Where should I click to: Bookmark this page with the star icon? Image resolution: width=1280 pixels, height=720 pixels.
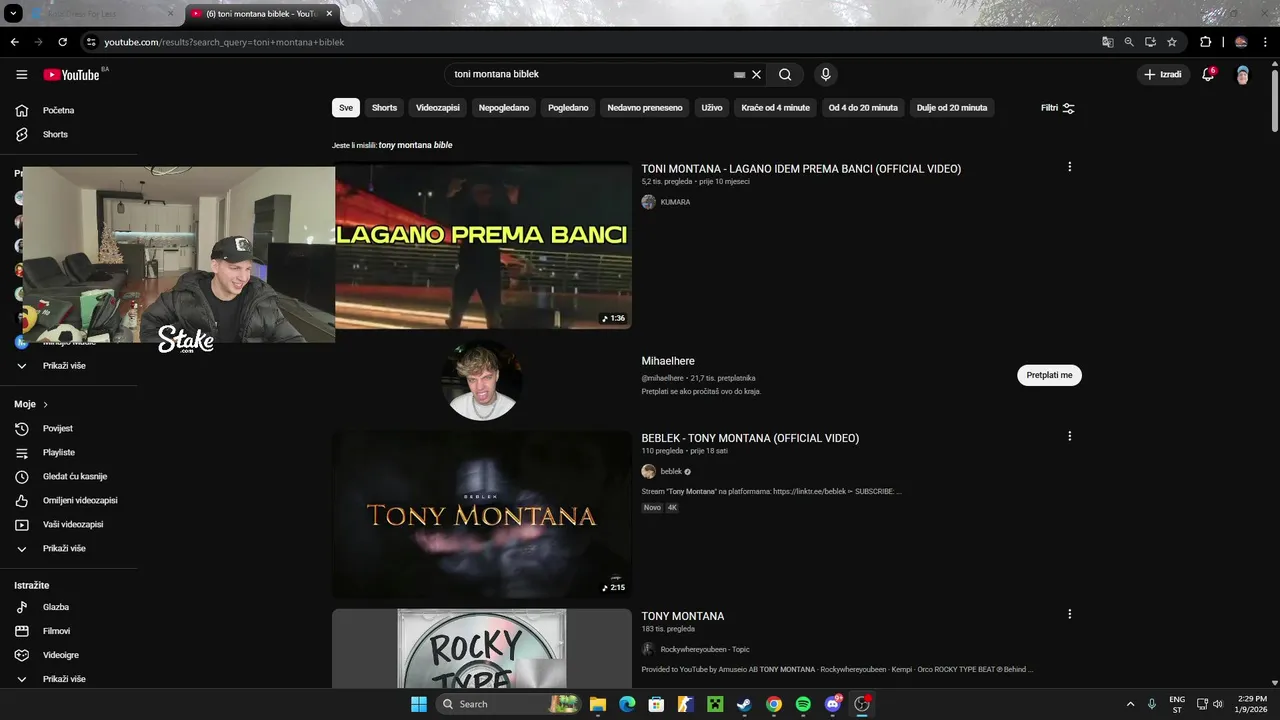tap(1172, 42)
